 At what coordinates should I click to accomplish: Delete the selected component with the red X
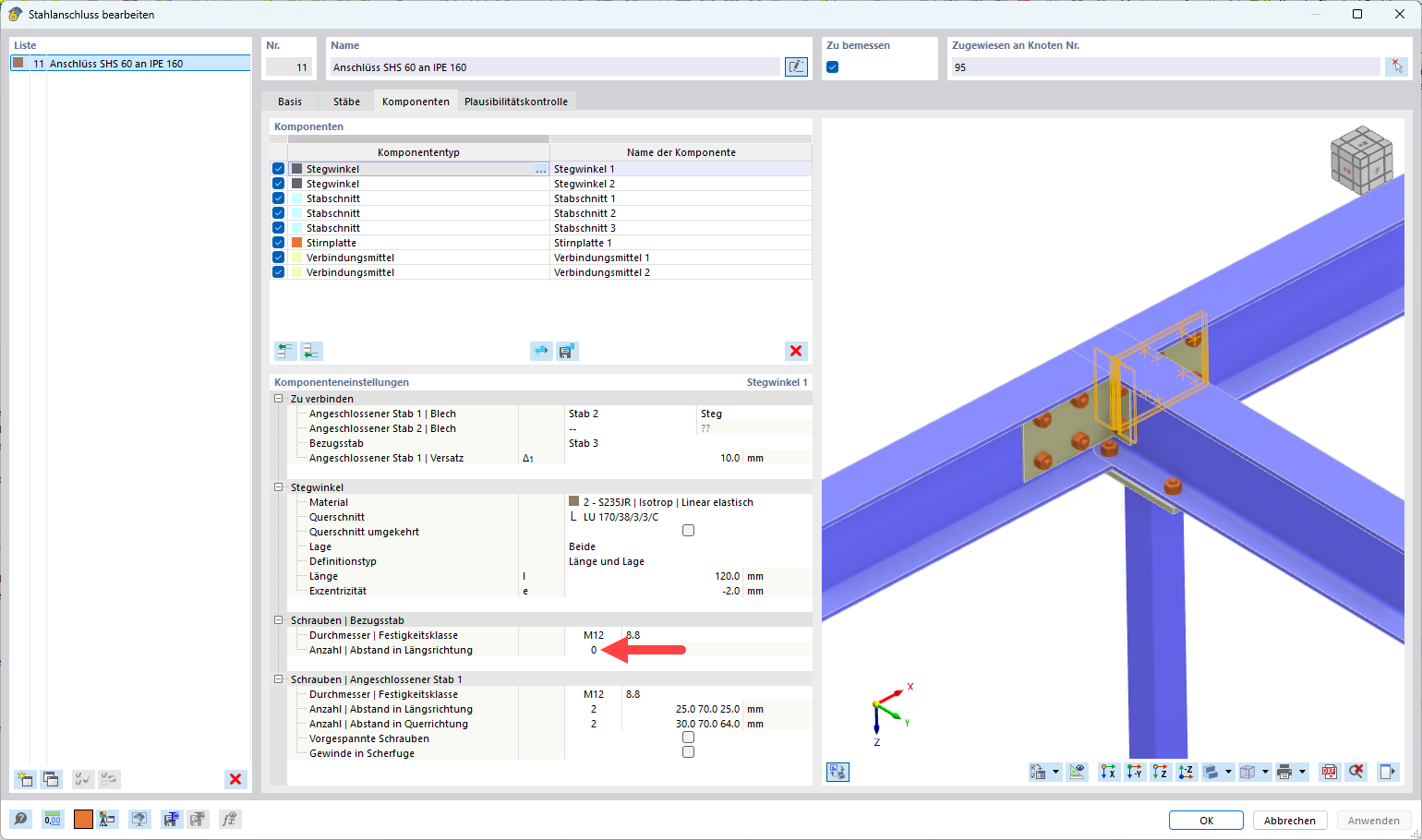coord(795,351)
